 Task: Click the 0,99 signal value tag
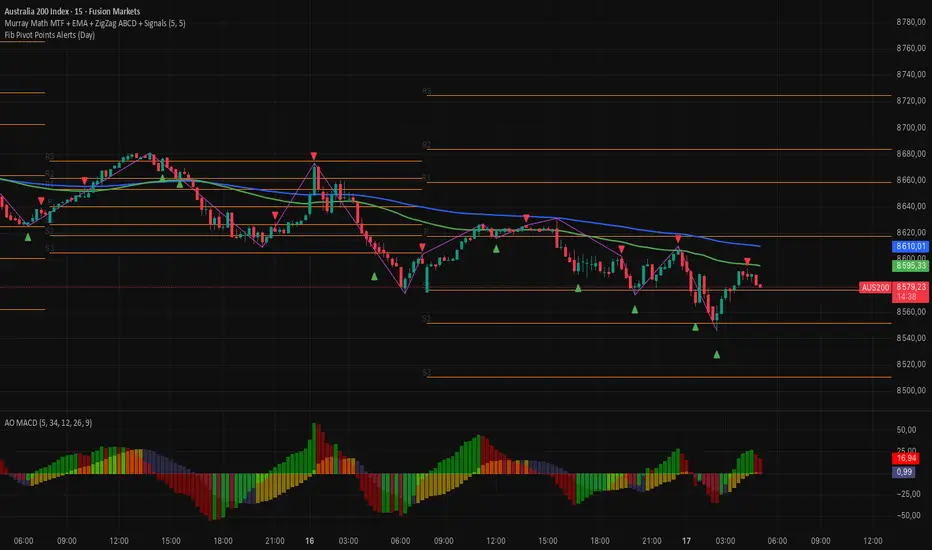point(904,472)
